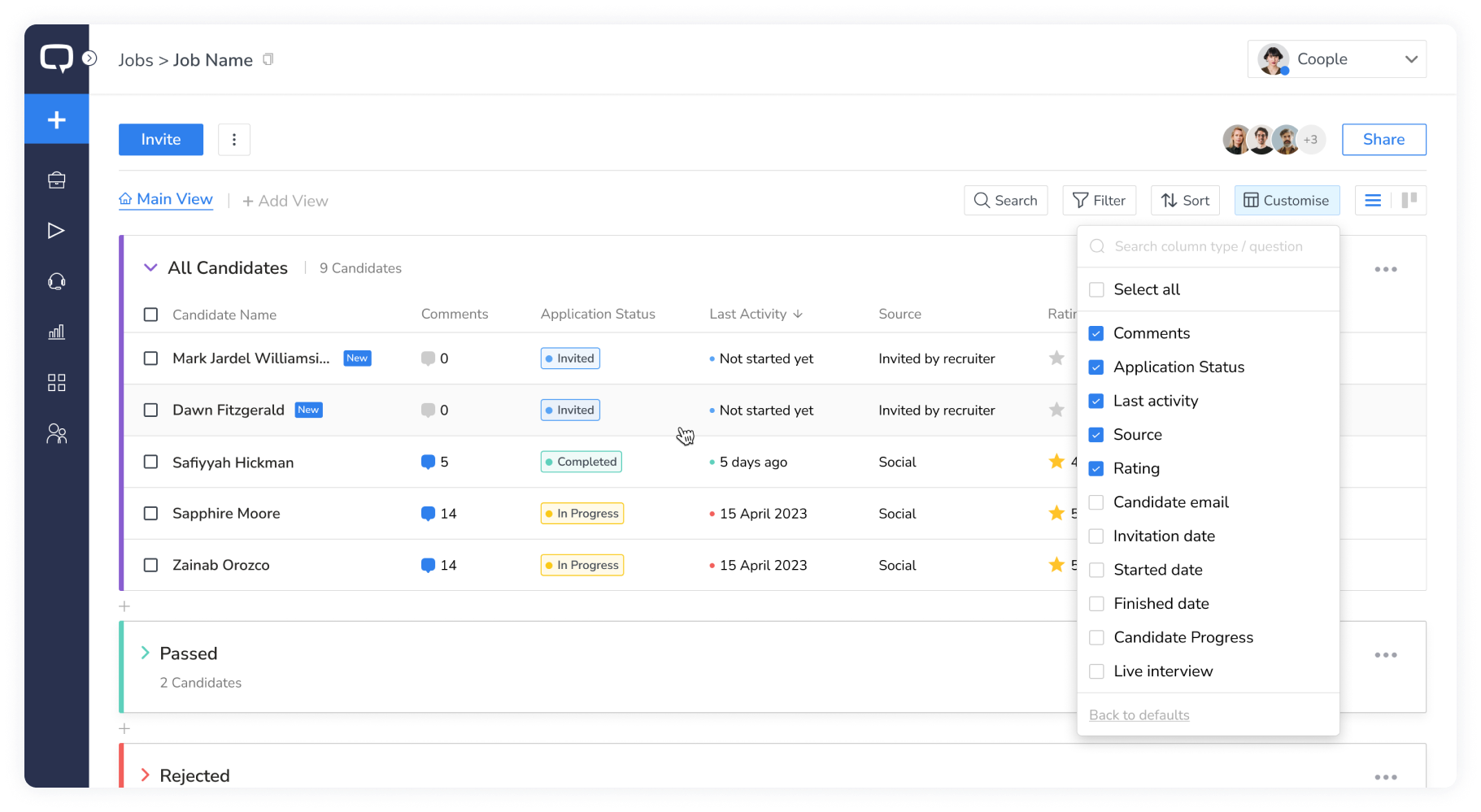Screen dimensions: 1481x812
Task: Click the Back to defaults link
Action: (x=1139, y=714)
